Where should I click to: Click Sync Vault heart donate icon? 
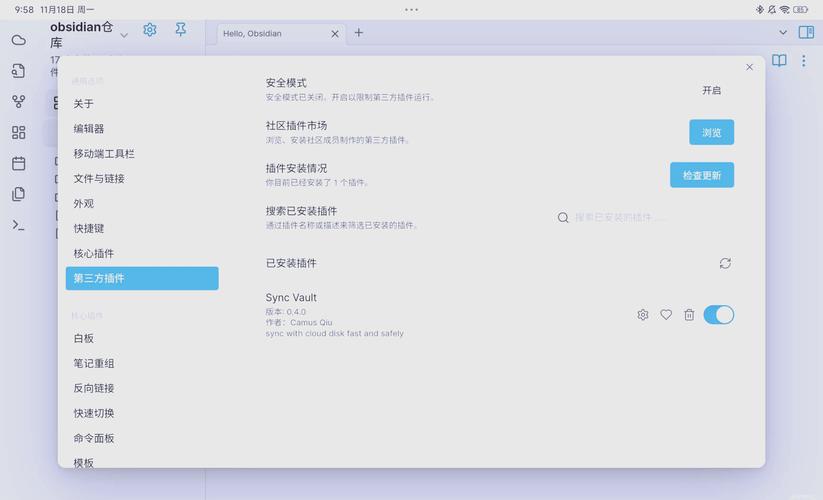(666, 315)
